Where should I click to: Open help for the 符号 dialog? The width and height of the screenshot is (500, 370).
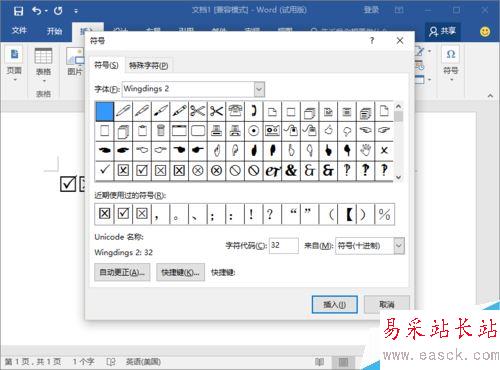pos(372,41)
